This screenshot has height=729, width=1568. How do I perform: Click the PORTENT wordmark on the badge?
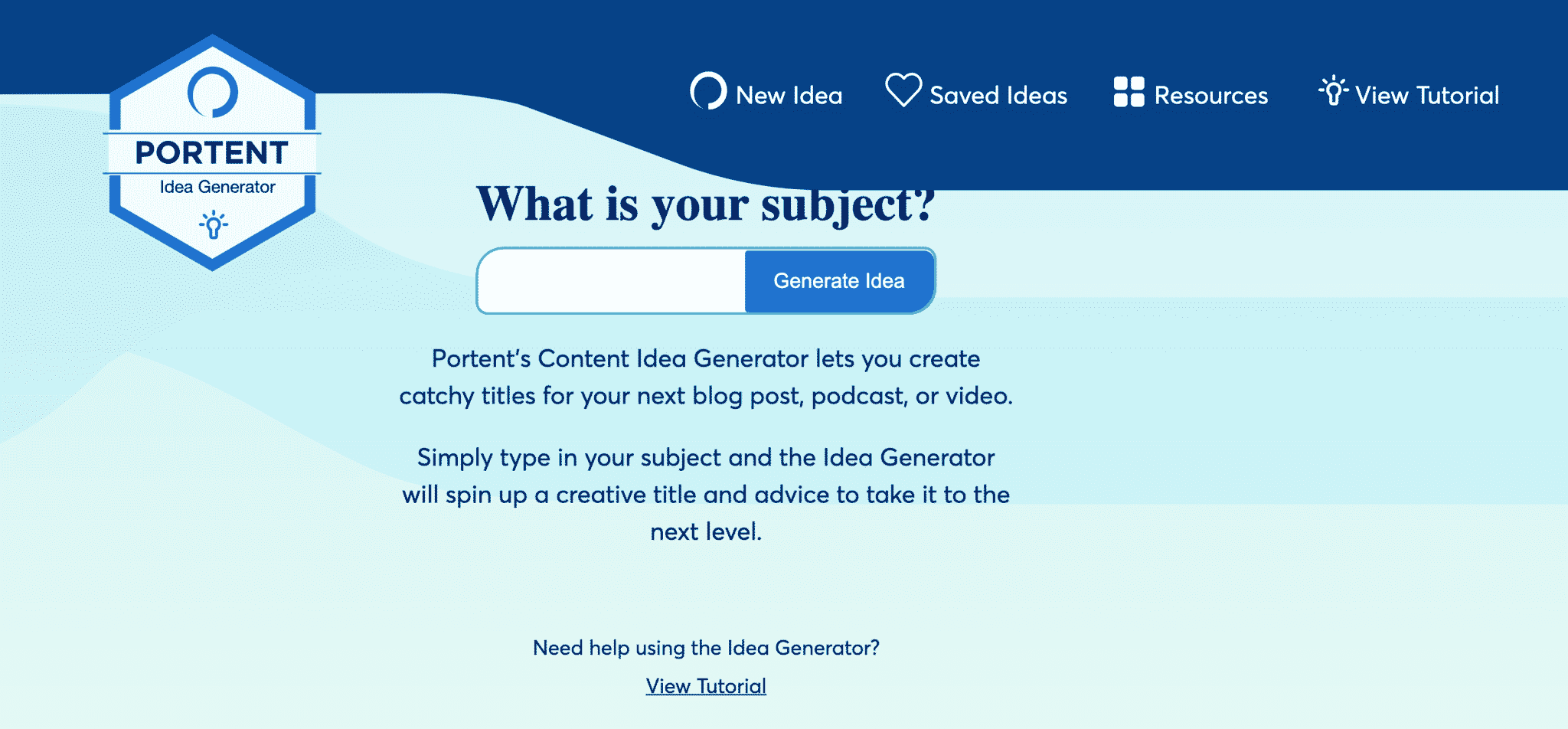[212, 153]
